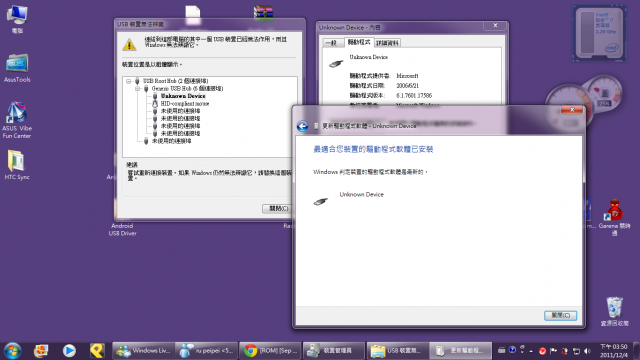This screenshot has height=360, width=640.
Task: Click the USB plug icon in Unknown Device properties
Action: click(x=336, y=64)
